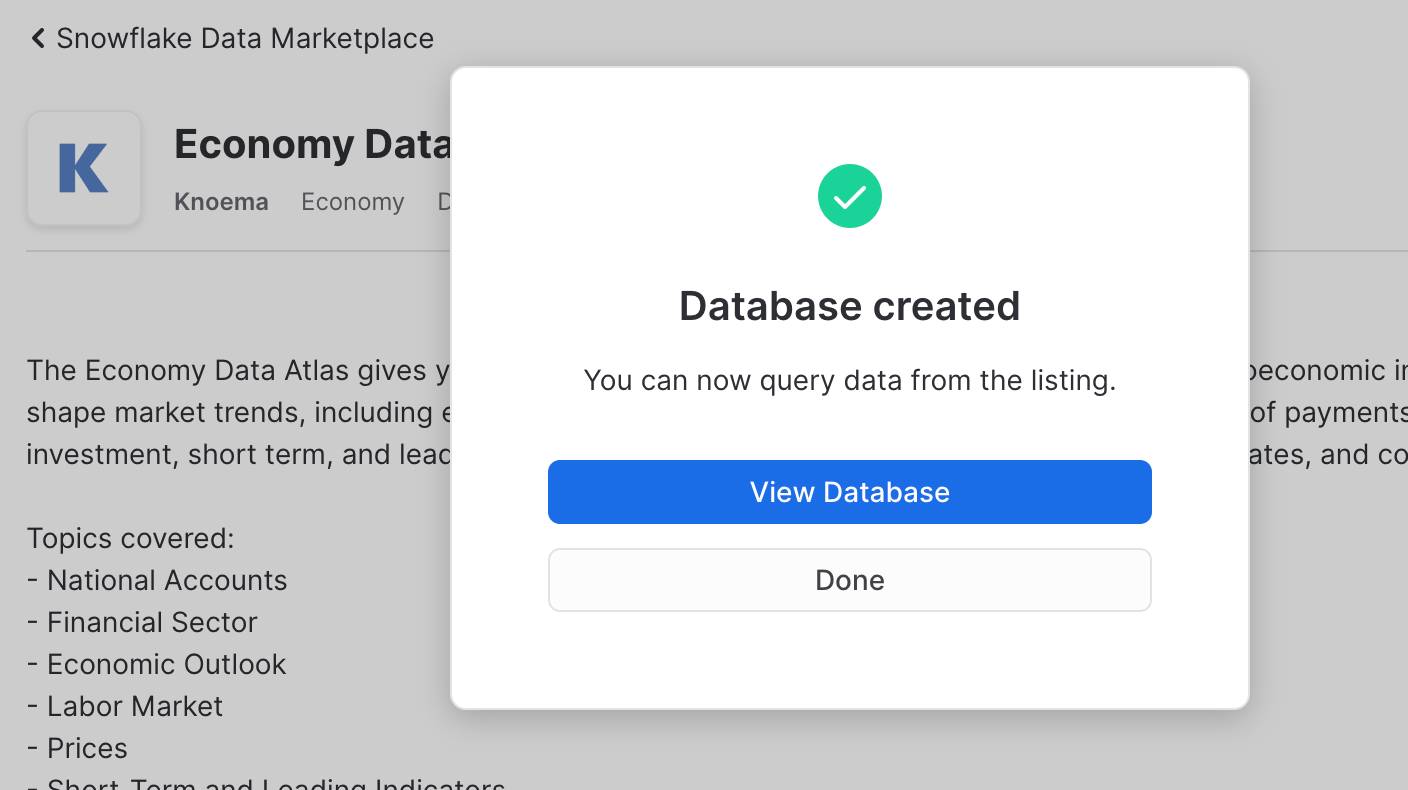Image resolution: width=1408 pixels, height=790 pixels.
Task: Click the National Accounts topic entry
Action: pos(157,580)
